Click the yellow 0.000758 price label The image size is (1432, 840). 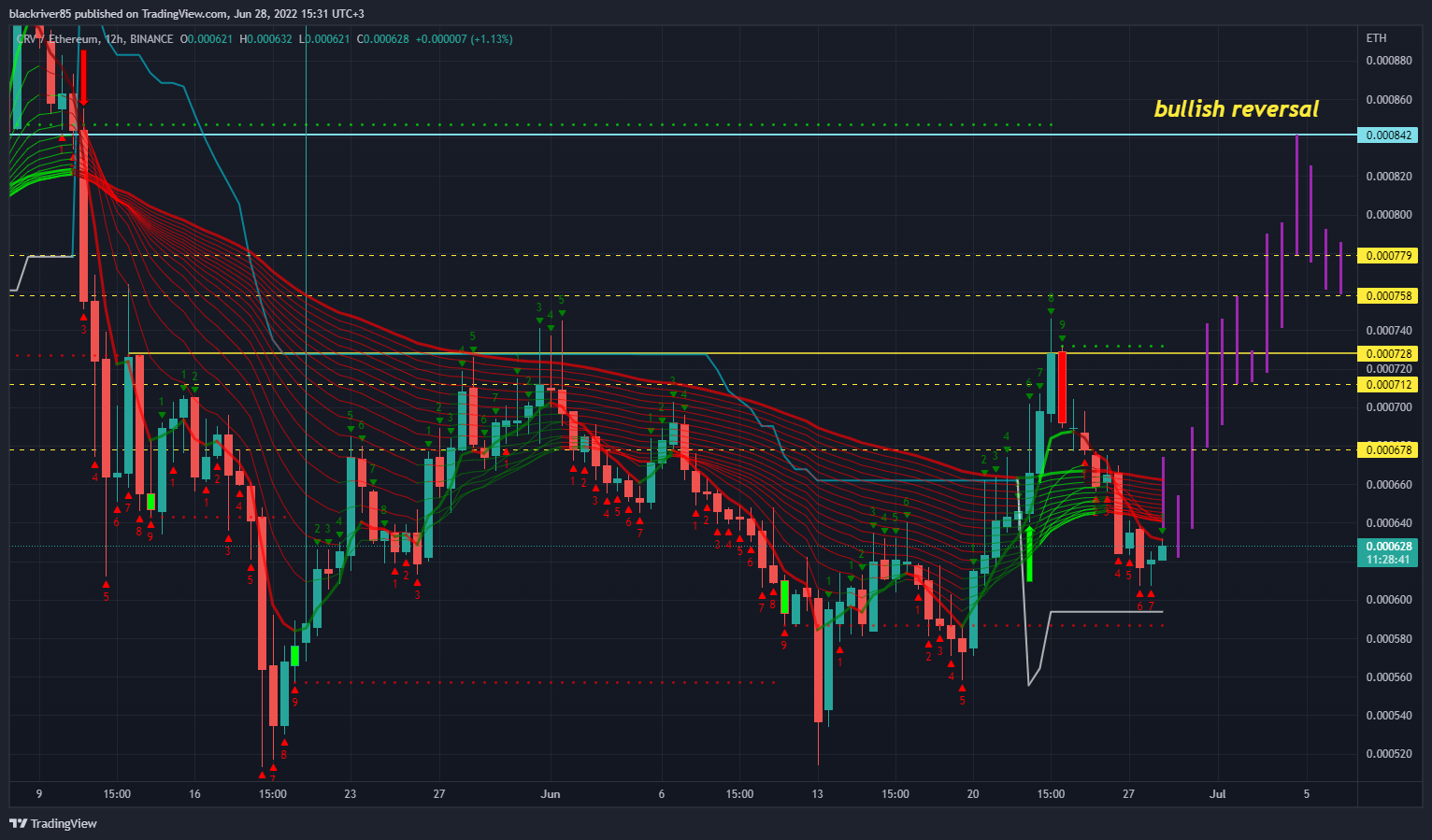point(1388,296)
